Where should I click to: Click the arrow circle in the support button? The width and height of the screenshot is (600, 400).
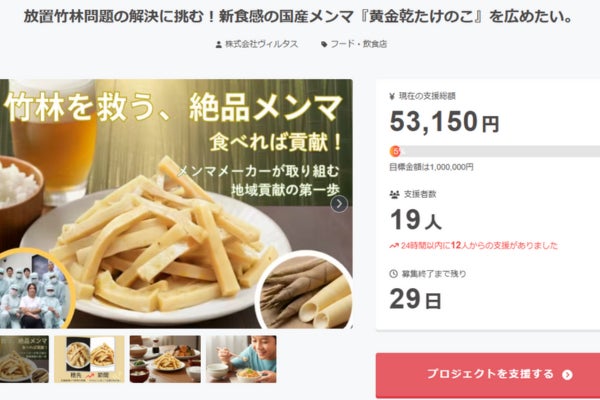click(x=567, y=375)
